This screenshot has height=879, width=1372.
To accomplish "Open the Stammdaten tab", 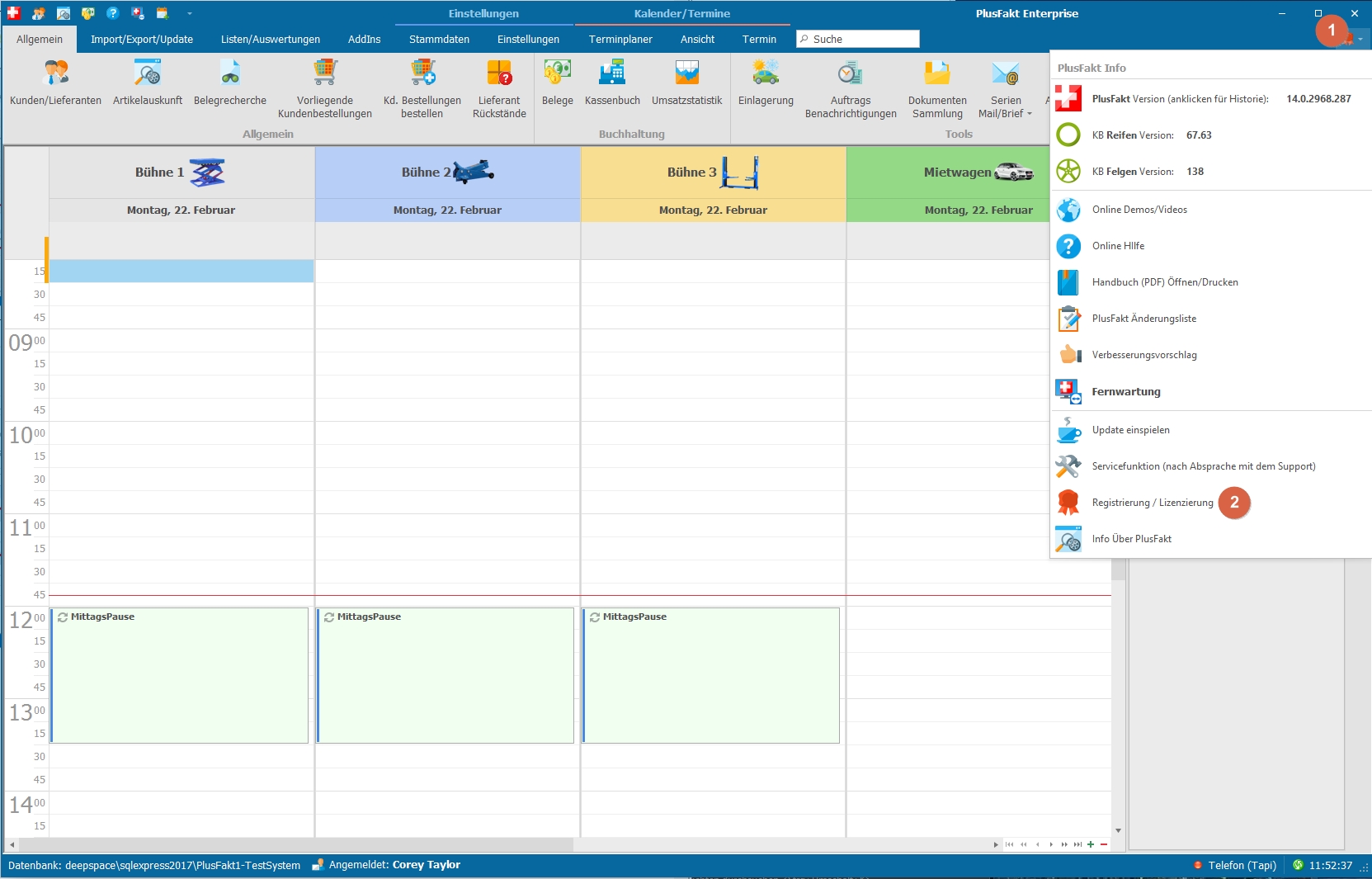I will 439,39.
